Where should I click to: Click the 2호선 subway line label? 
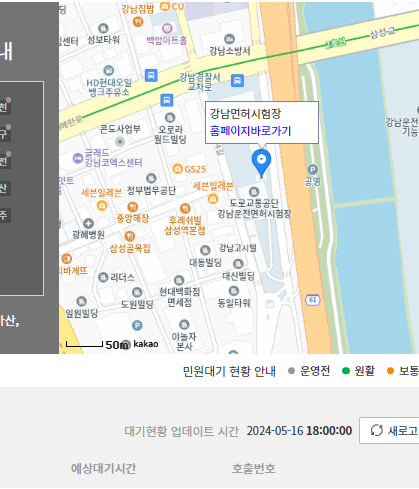336,43
